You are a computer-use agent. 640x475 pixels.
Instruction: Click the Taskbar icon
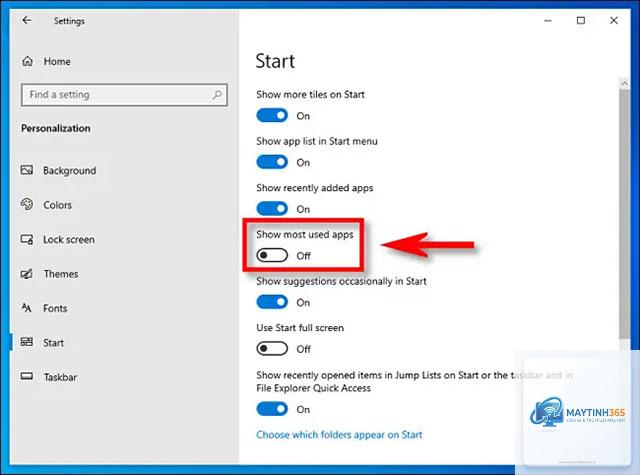pos(27,376)
